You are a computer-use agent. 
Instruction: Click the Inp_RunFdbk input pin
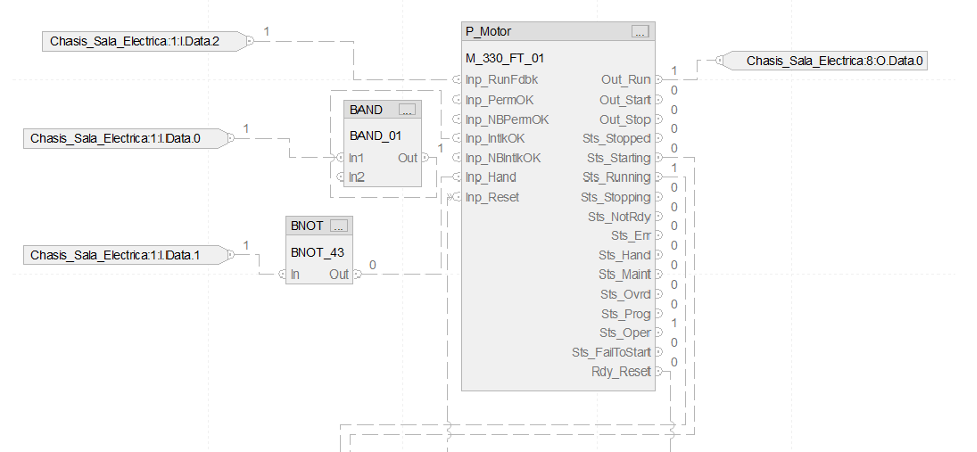point(457,80)
